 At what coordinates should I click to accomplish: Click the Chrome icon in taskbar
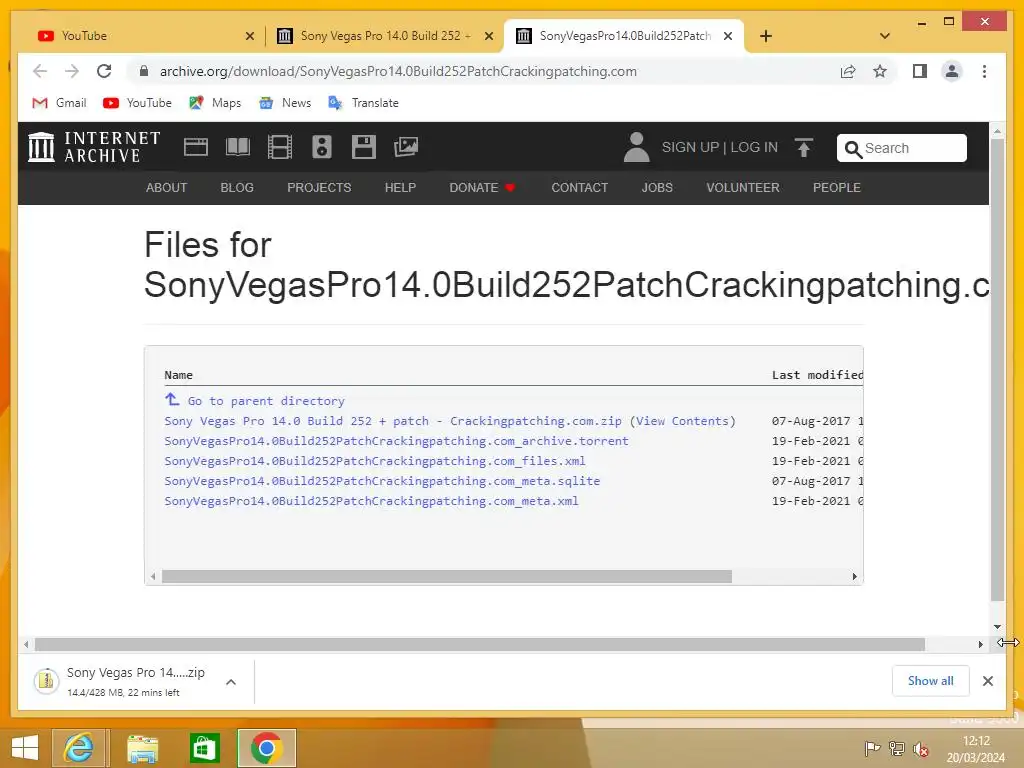pos(266,748)
